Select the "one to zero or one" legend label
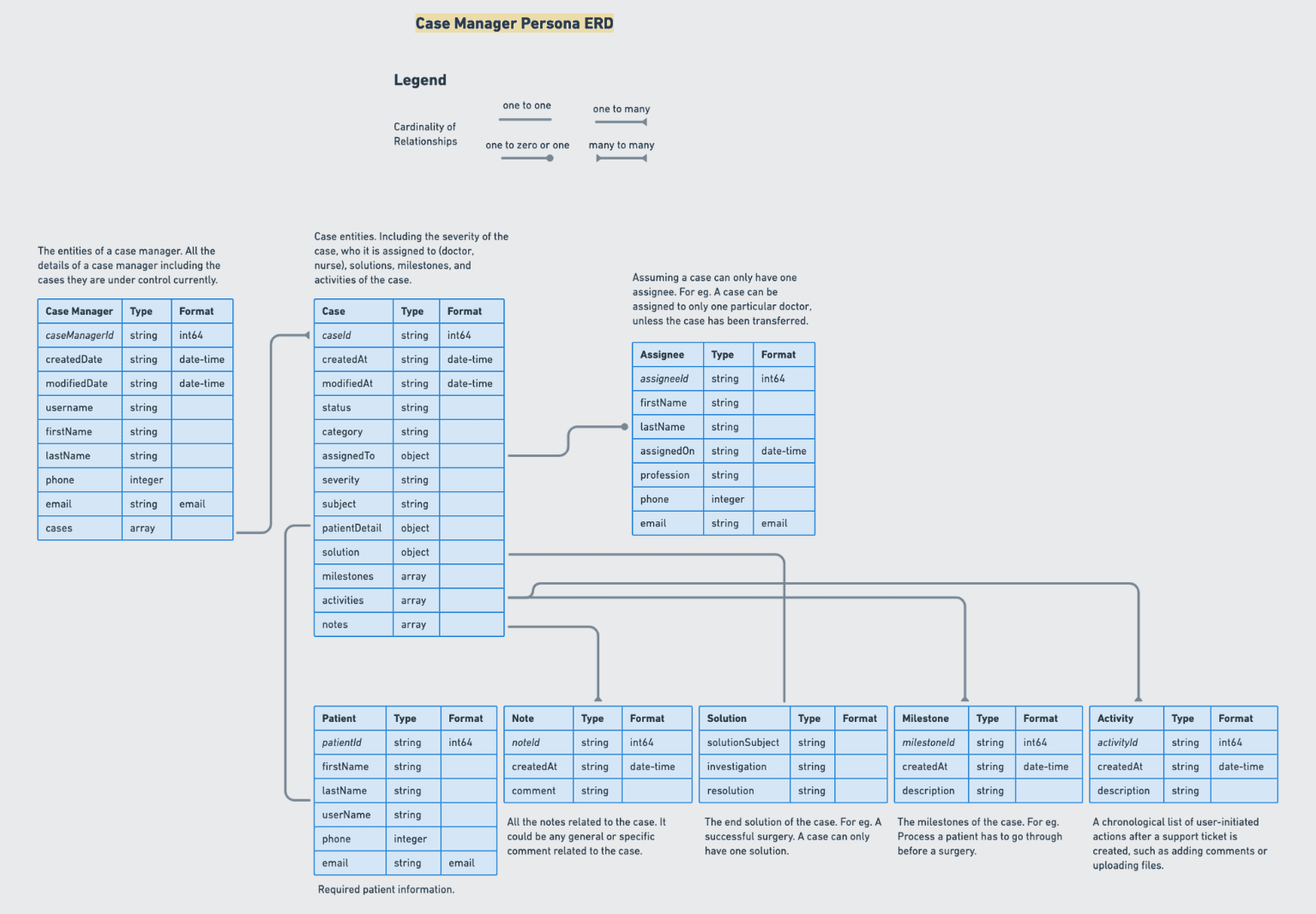 (x=527, y=145)
